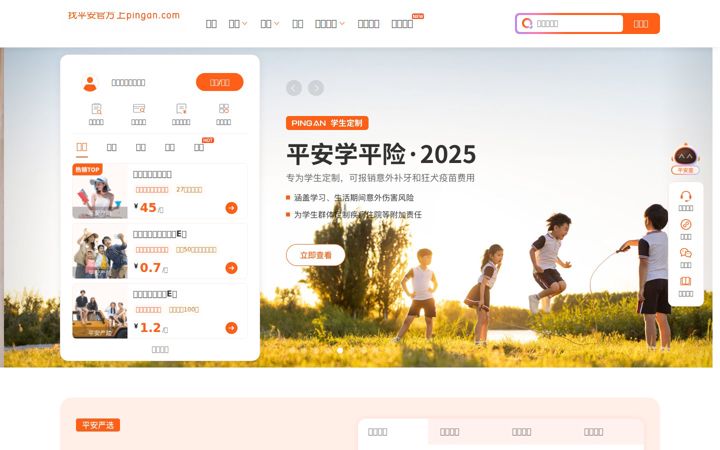Open the first item in the top navigation
Viewport: 720px width, 450px height.
point(211,23)
